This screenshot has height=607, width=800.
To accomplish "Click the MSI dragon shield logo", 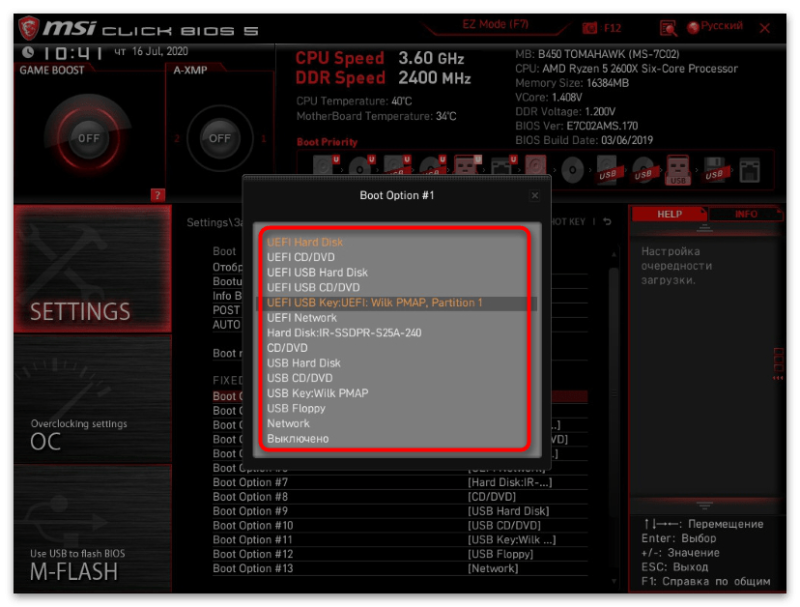I will (29, 28).
